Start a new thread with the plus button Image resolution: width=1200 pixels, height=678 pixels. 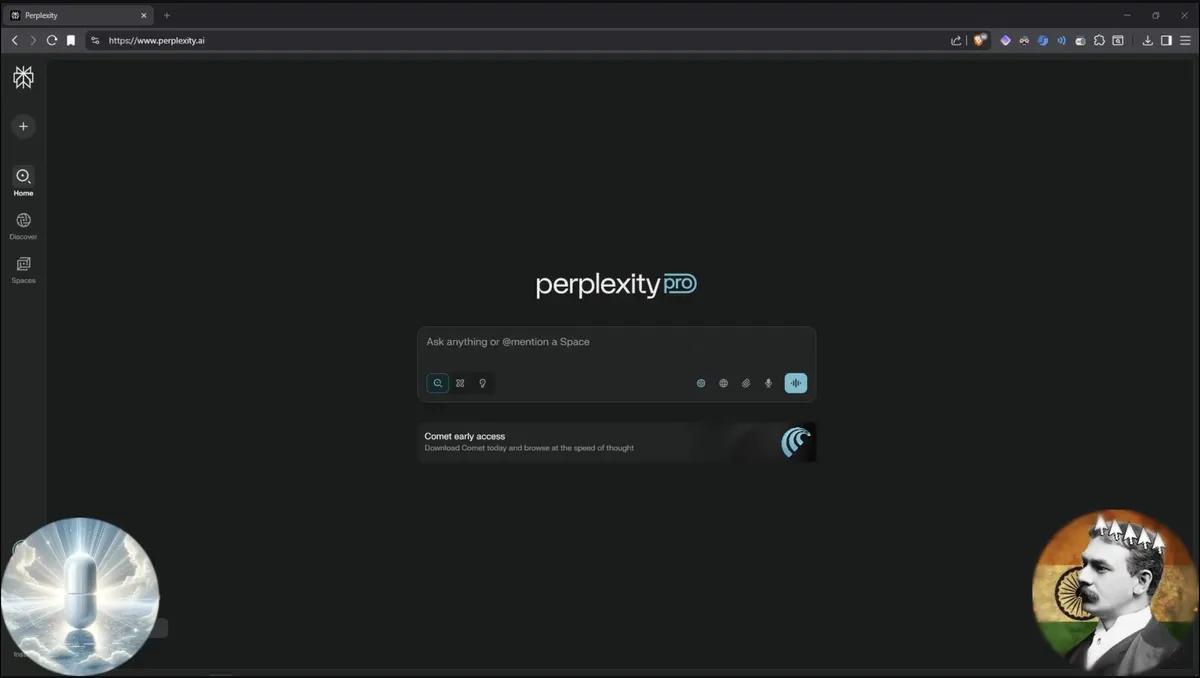23,126
